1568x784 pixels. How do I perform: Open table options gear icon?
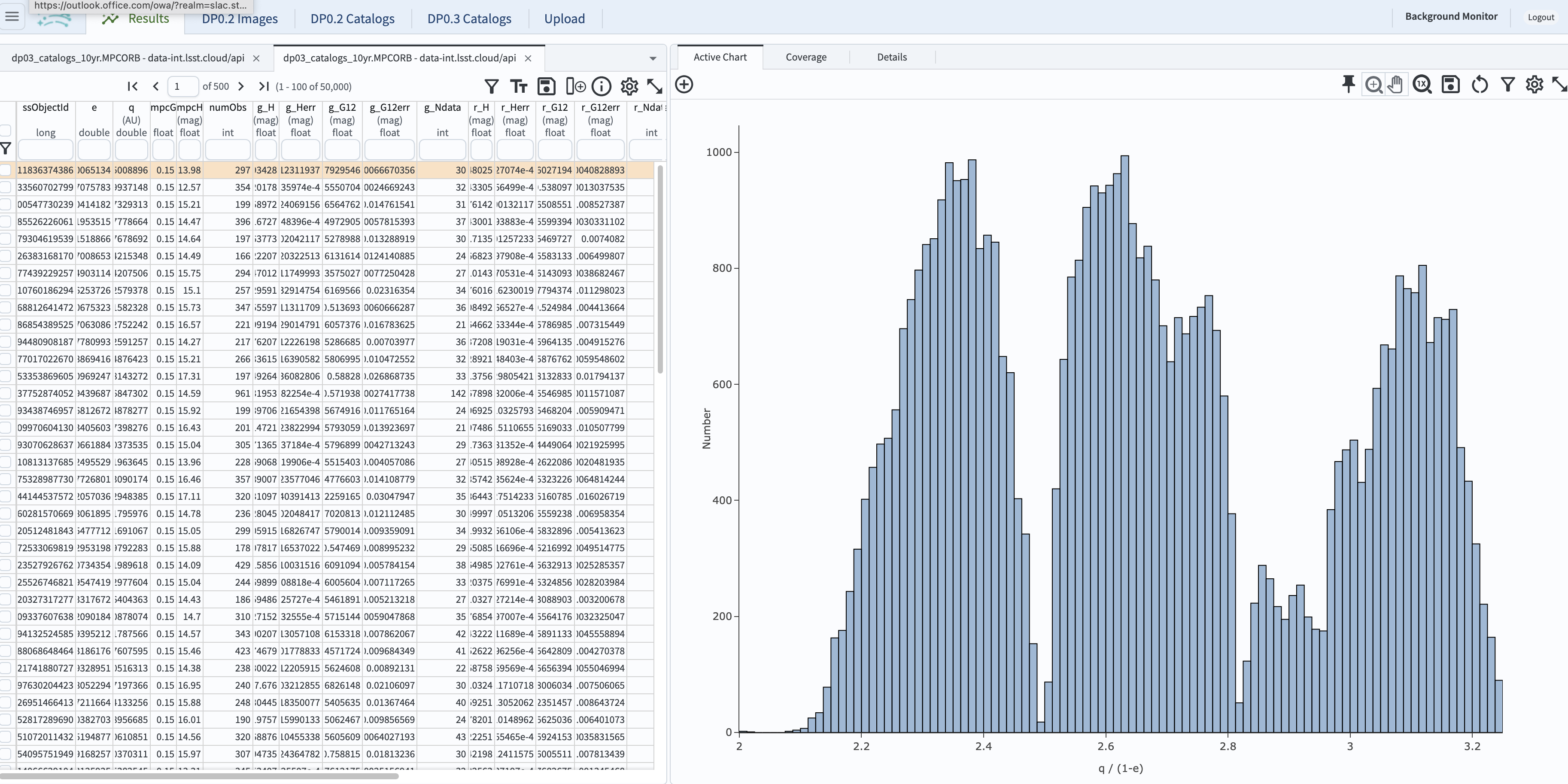point(629,86)
